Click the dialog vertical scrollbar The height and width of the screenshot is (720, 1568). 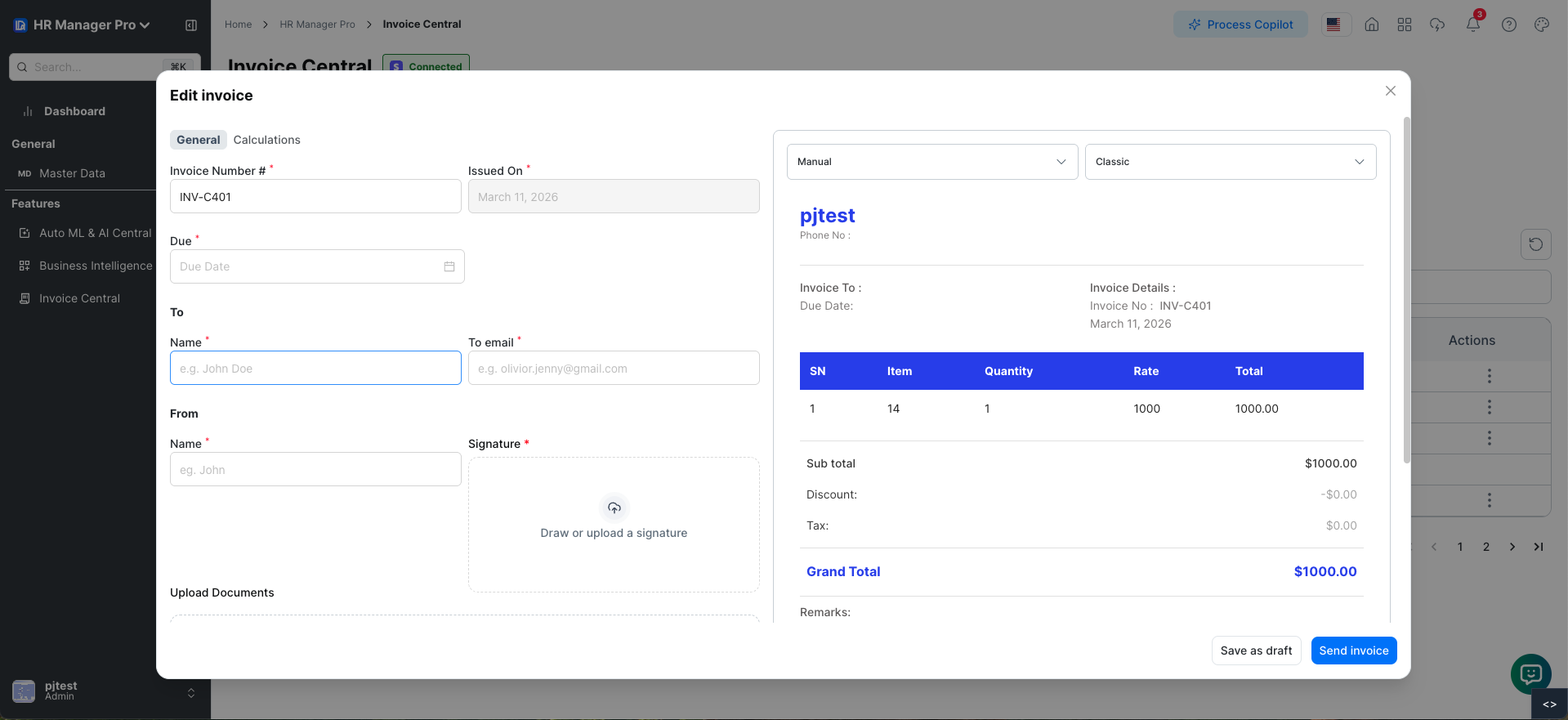(1406, 290)
